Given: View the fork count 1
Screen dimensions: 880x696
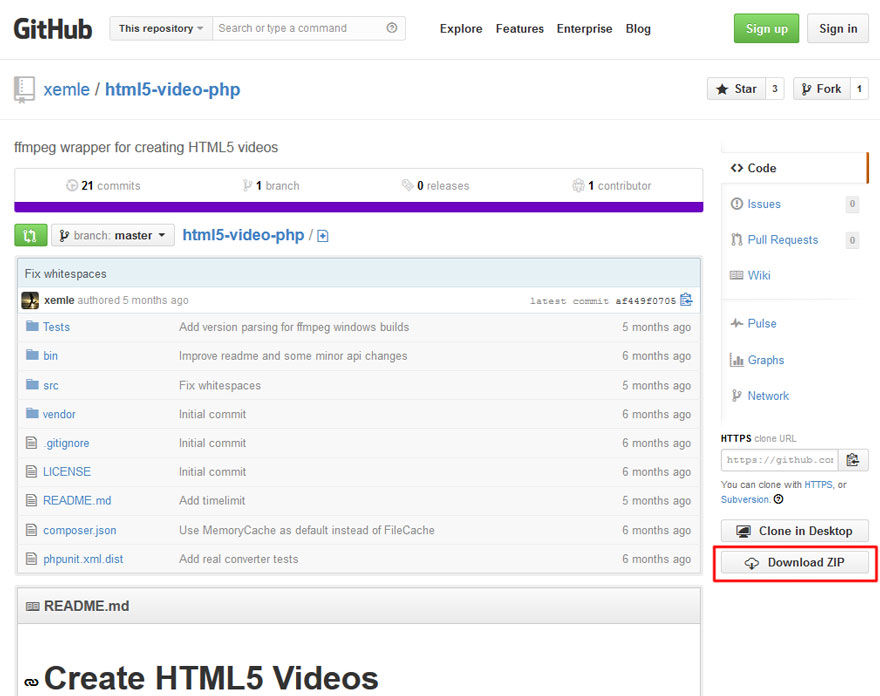Looking at the screenshot, I should 859,89.
